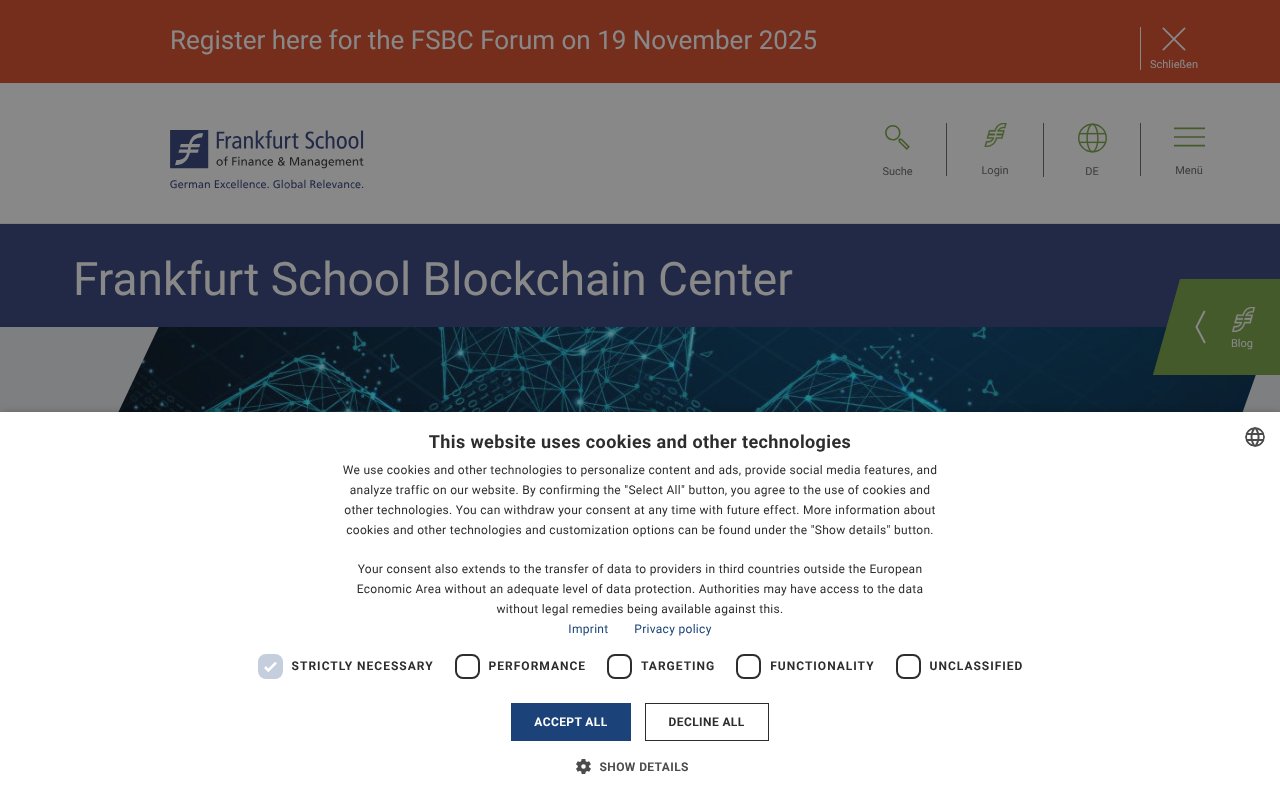The image size is (1280, 800).
Task: Enable the Functionality cookies checkbox
Action: (749, 666)
